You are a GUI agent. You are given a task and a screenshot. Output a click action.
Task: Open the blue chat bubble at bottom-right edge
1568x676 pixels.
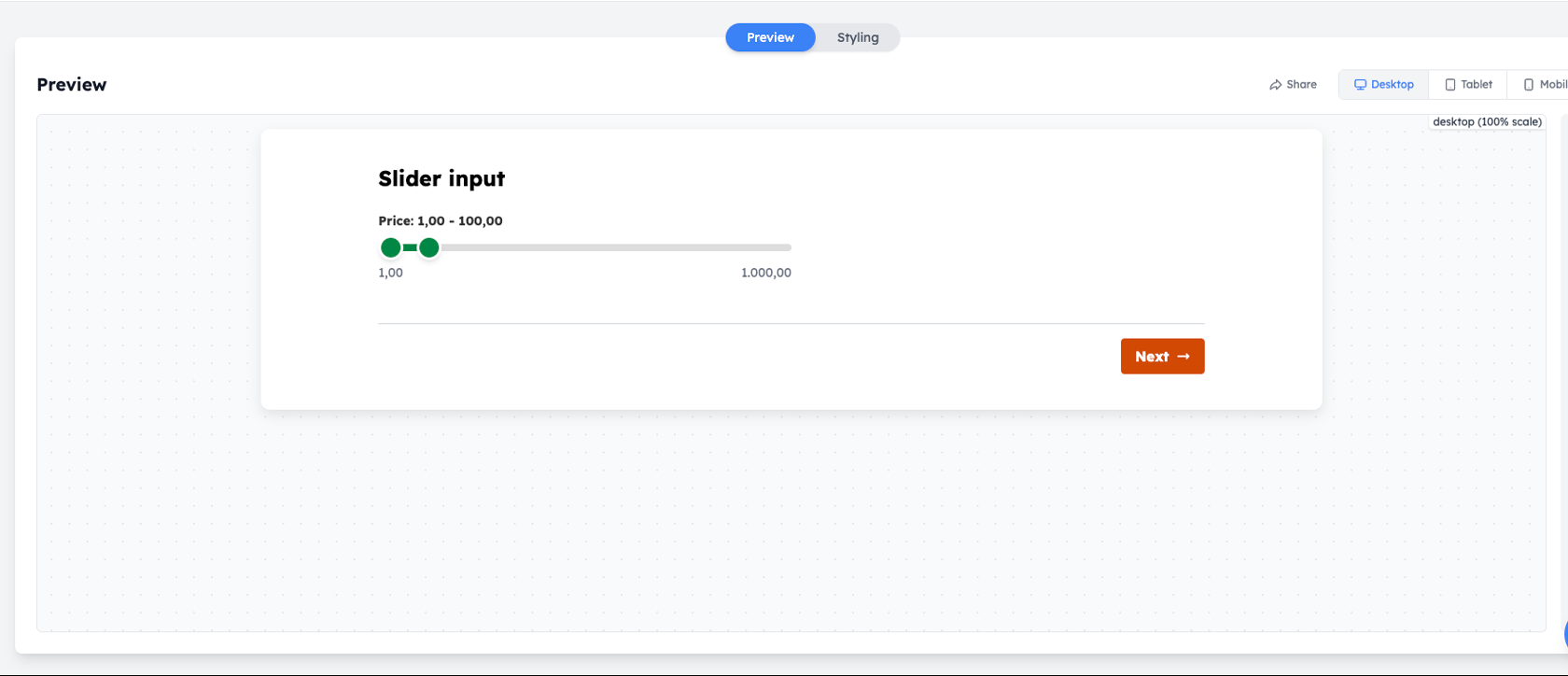coord(1565,636)
